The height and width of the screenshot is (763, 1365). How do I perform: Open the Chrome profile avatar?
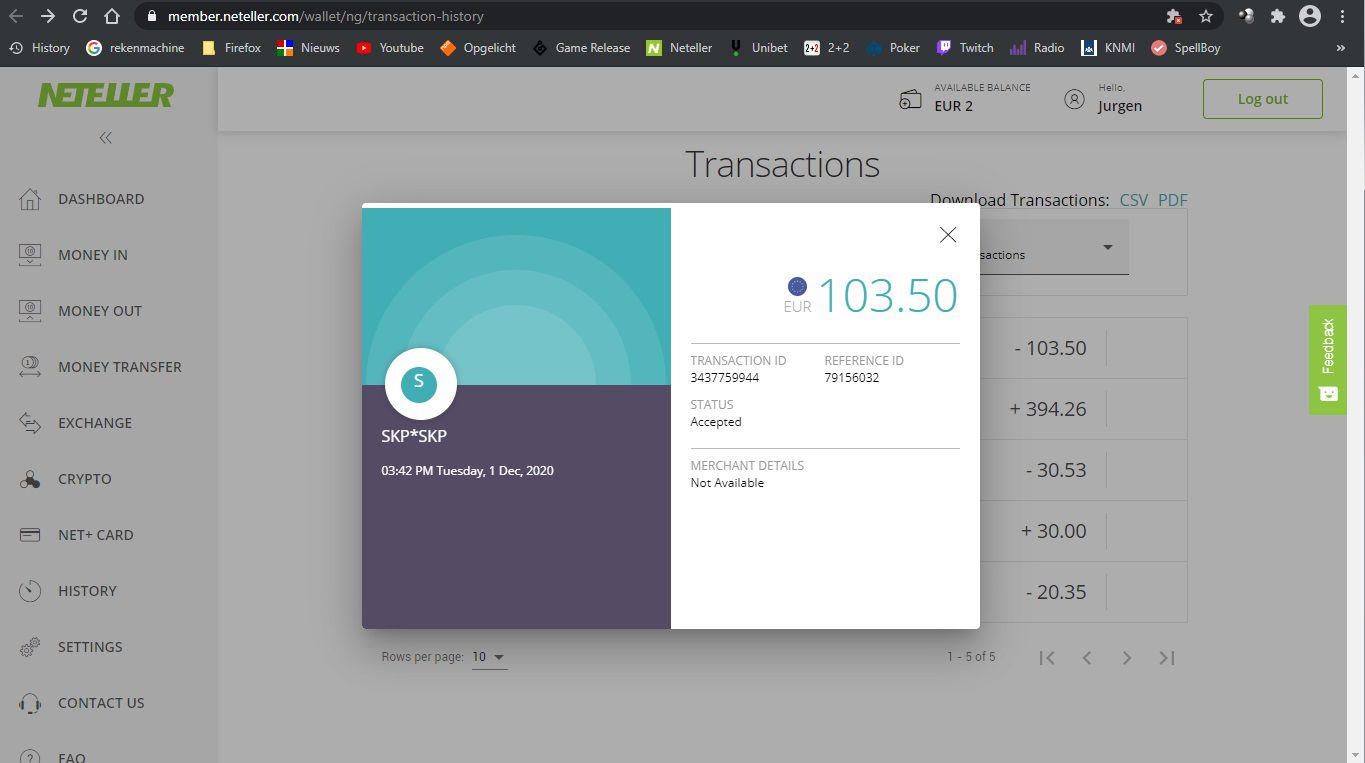point(1310,16)
